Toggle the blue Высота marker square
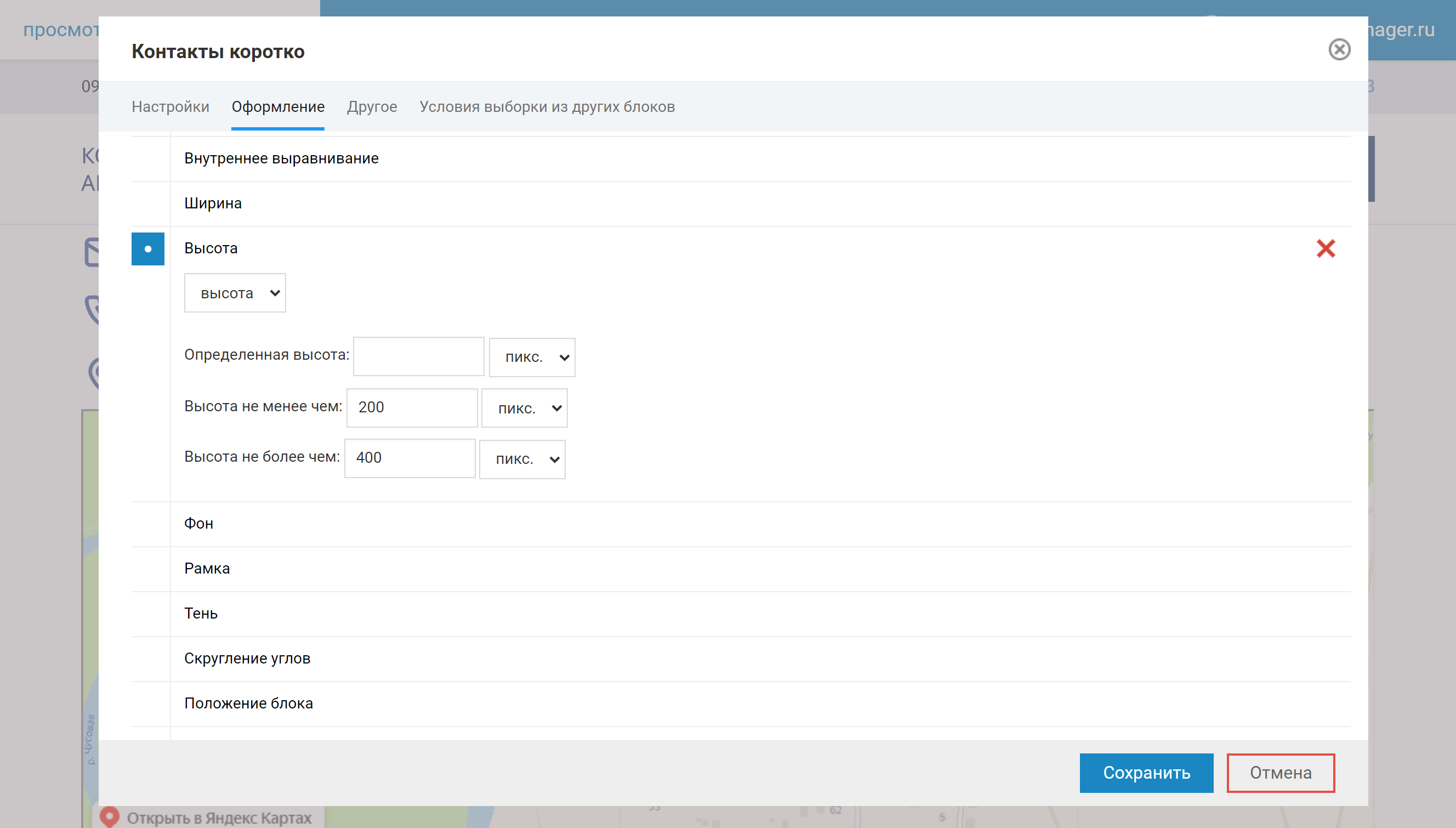The height and width of the screenshot is (828, 1456). click(x=148, y=248)
